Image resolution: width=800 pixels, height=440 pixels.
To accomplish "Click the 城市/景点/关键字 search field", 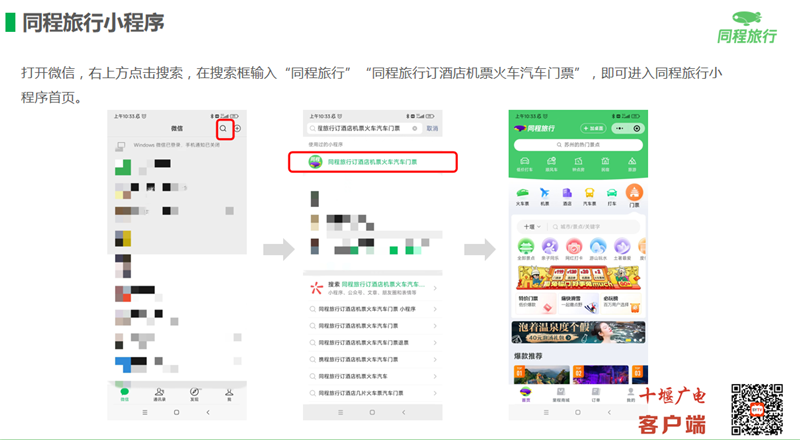I will (x=594, y=227).
